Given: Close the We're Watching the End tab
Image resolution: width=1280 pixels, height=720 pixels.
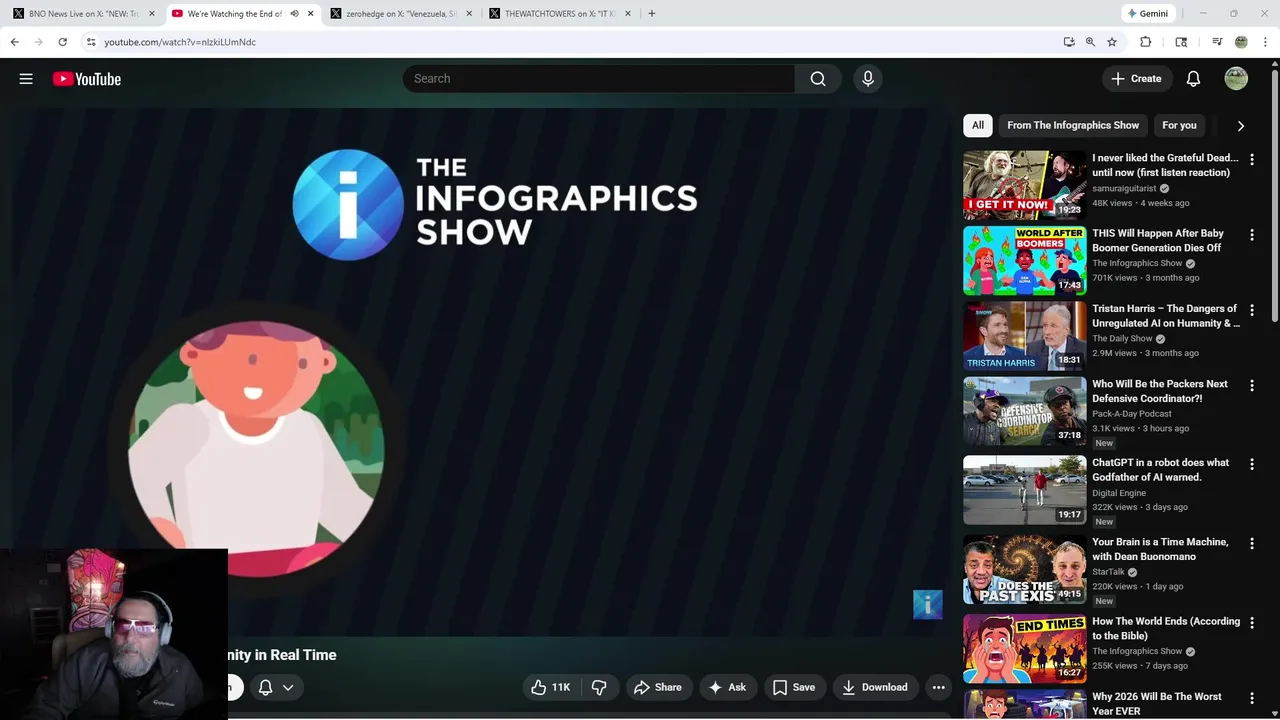Looking at the screenshot, I should click(x=311, y=14).
